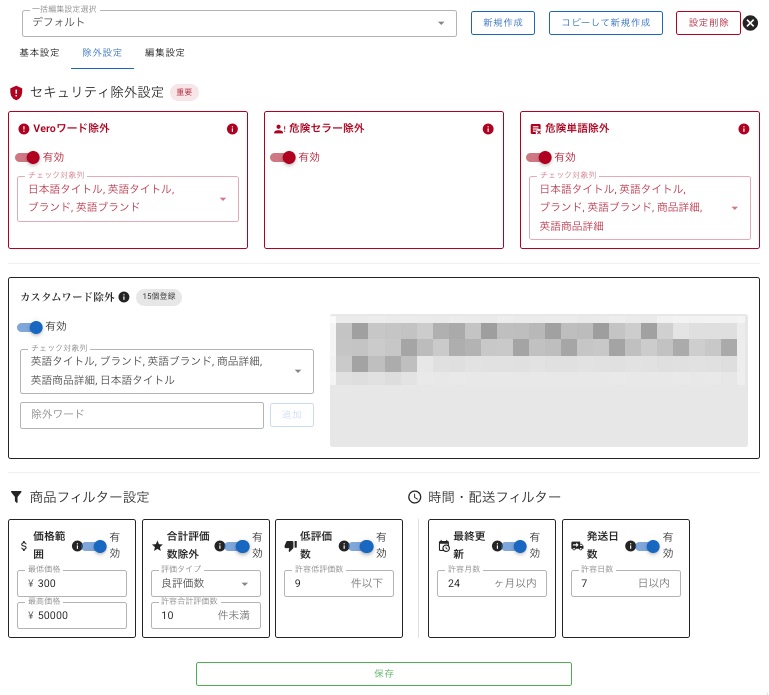Click the 除外ワード input field
Image resolution: width=769 pixels, height=695 pixels.
(141, 415)
